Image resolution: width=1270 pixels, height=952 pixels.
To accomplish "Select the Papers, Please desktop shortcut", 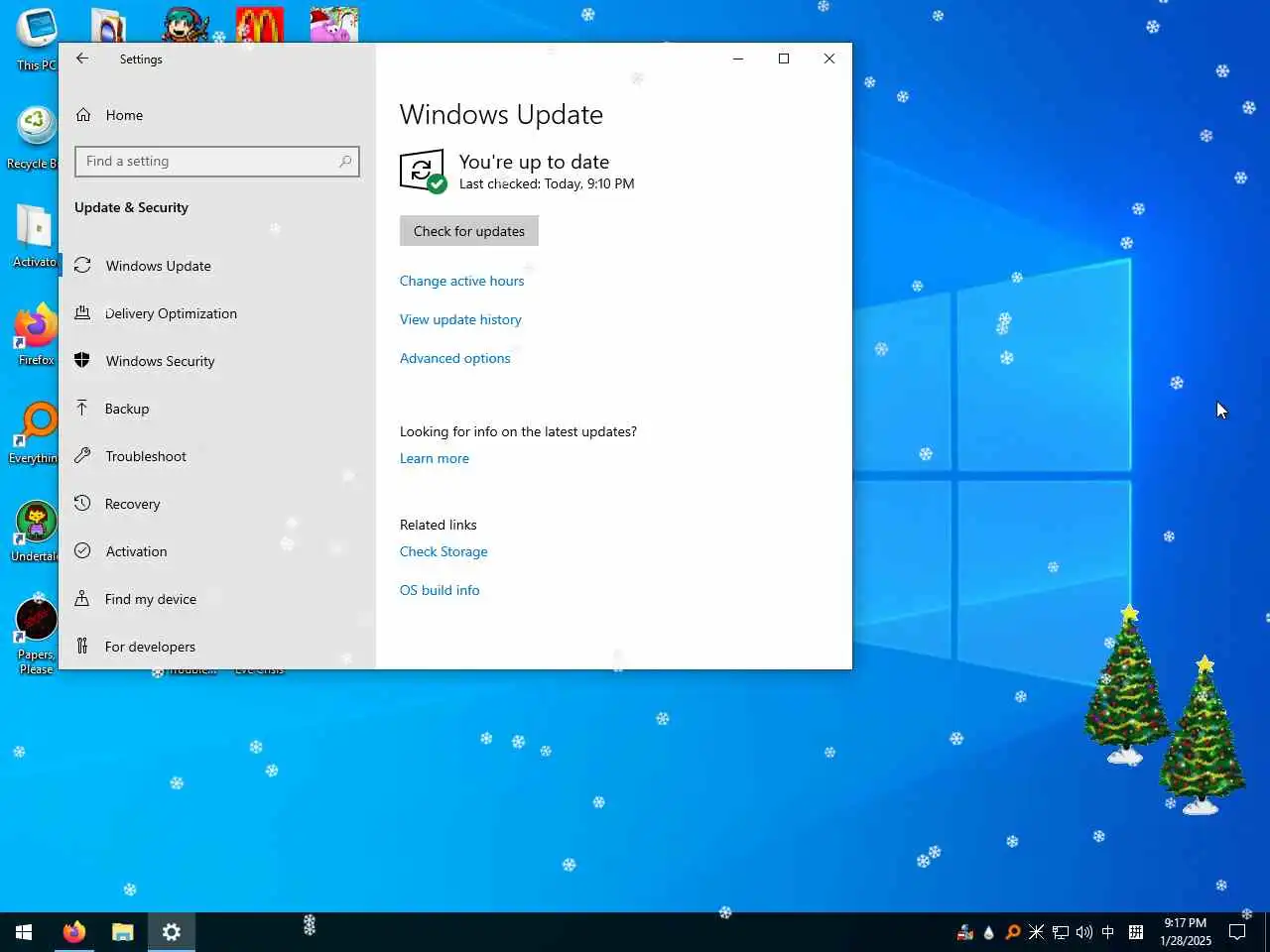I will coord(36,637).
